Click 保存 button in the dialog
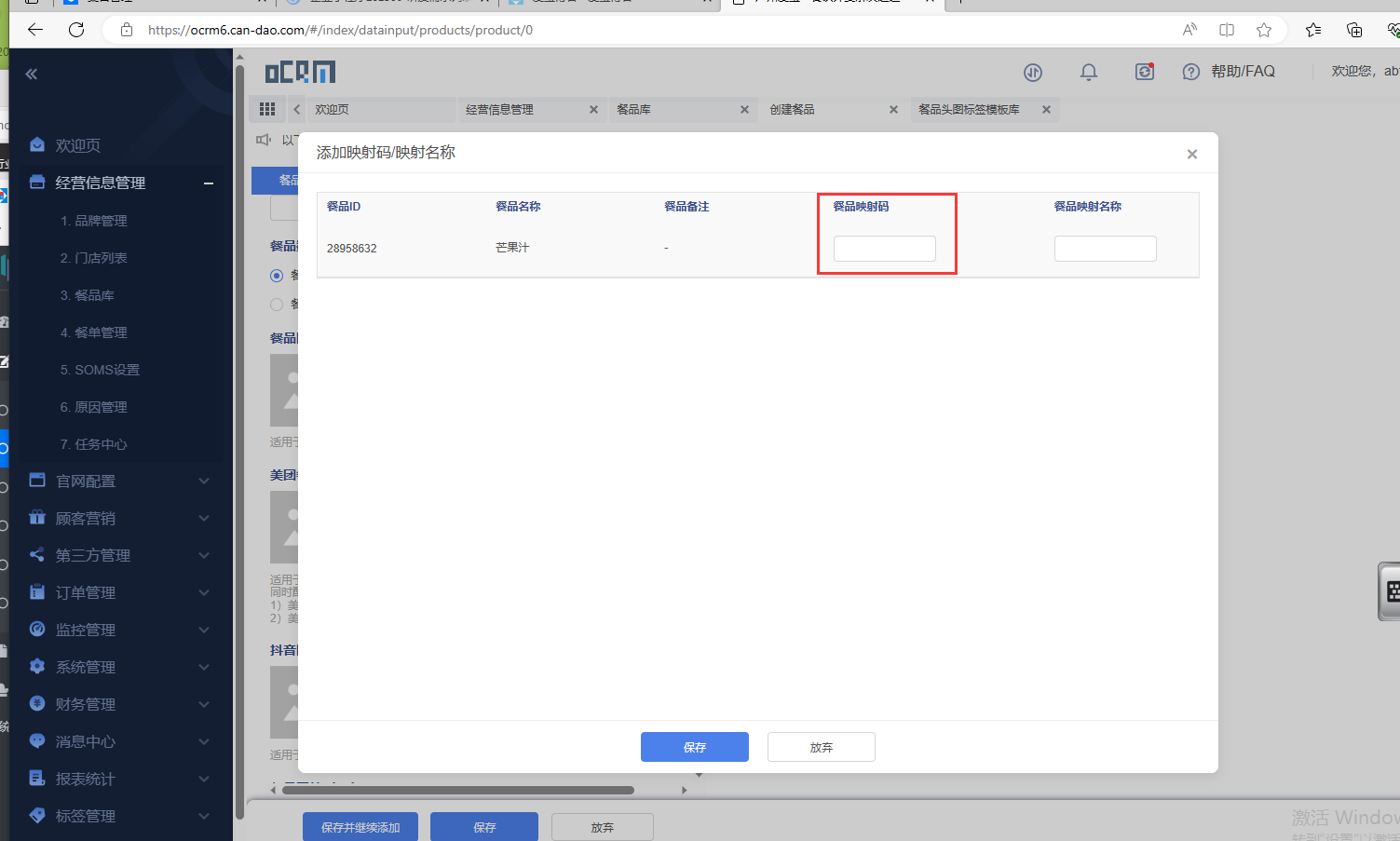1400x841 pixels. tap(695, 747)
